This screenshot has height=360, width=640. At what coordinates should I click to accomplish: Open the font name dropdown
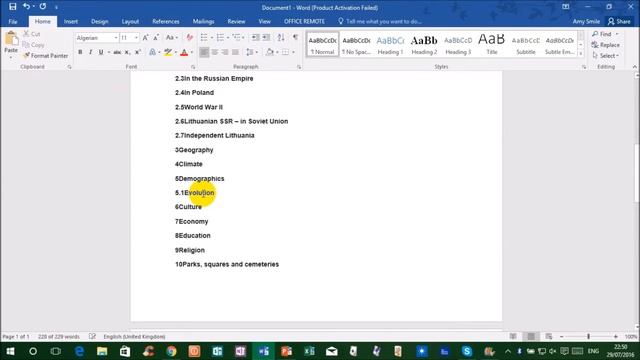(116, 38)
